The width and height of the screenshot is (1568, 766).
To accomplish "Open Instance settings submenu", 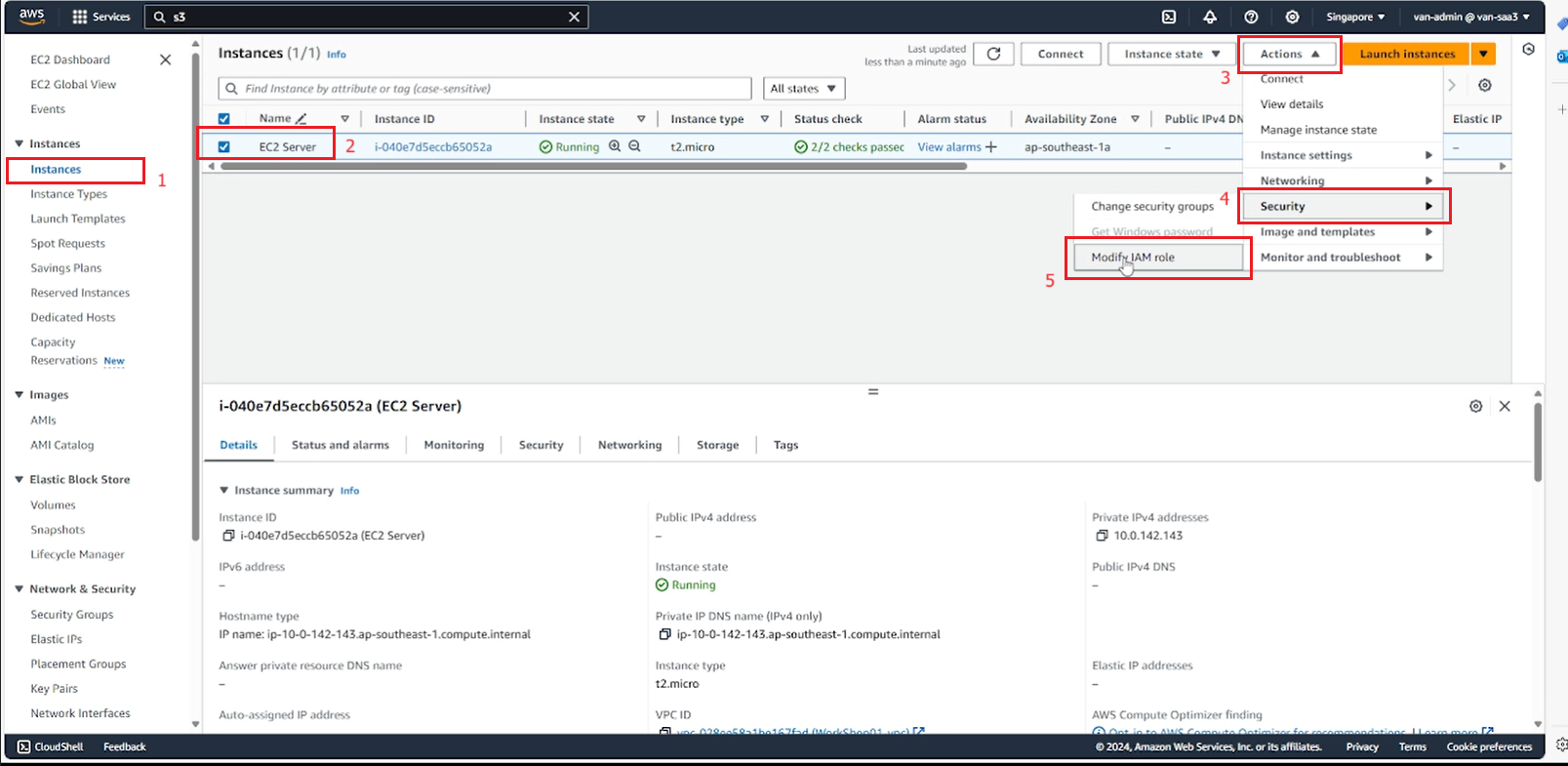I will [1345, 155].
